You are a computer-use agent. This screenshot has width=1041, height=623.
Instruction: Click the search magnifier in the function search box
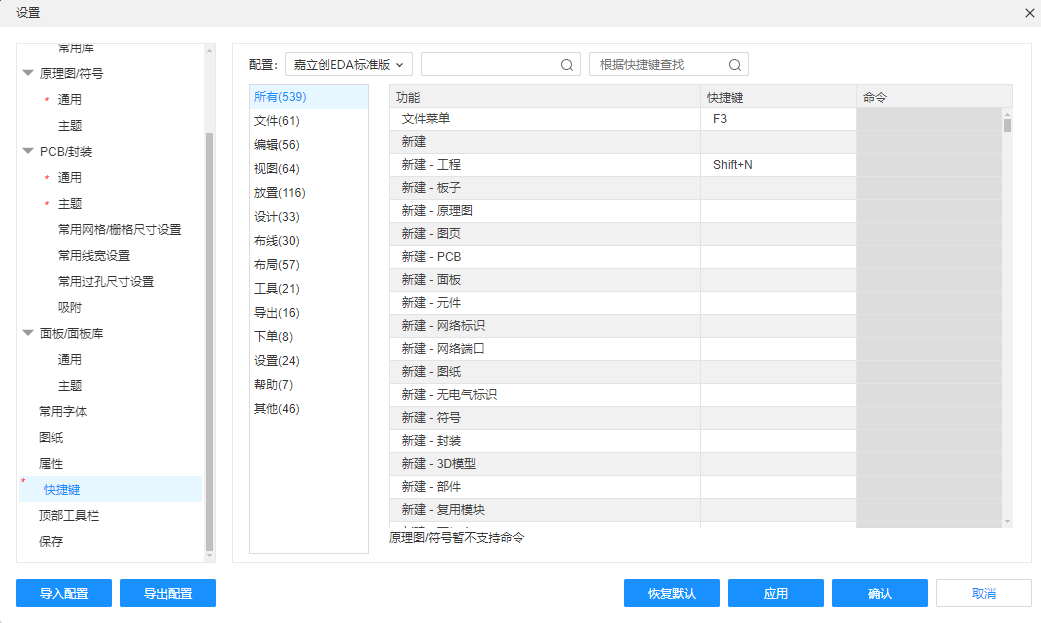[566, 65]
